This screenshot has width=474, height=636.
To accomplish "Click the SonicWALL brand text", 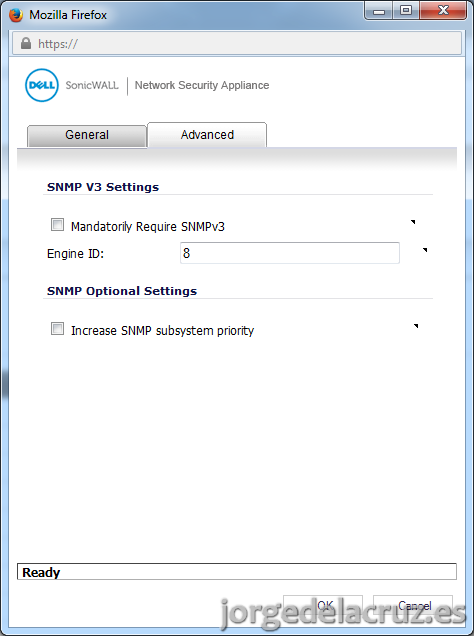I will tap(92, 85).
